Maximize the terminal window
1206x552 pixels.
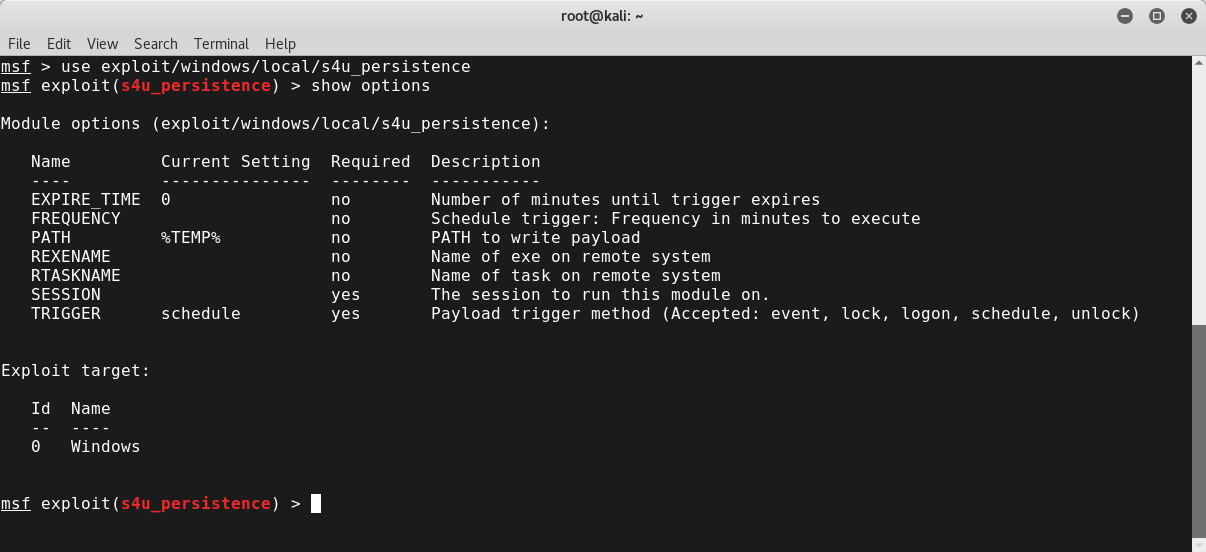(1157, 15)
